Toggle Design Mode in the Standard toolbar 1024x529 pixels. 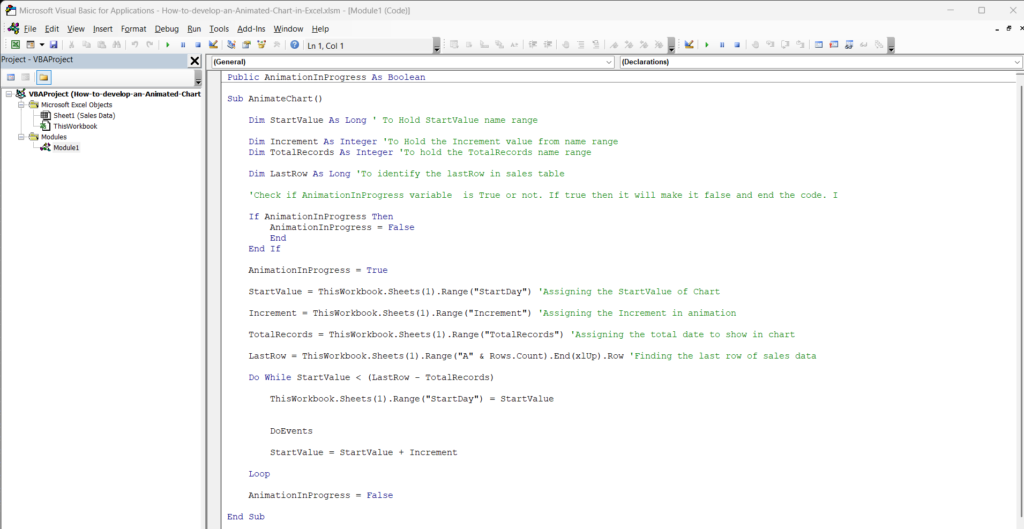pos(213,45)
